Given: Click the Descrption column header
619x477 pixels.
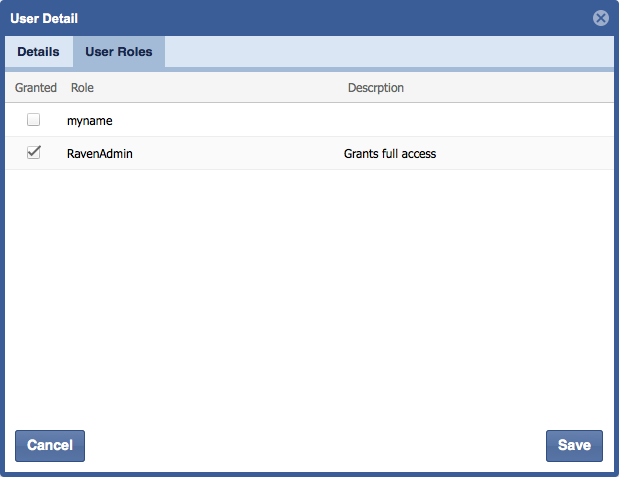Looking at the screenshot, I should (375, 88).
